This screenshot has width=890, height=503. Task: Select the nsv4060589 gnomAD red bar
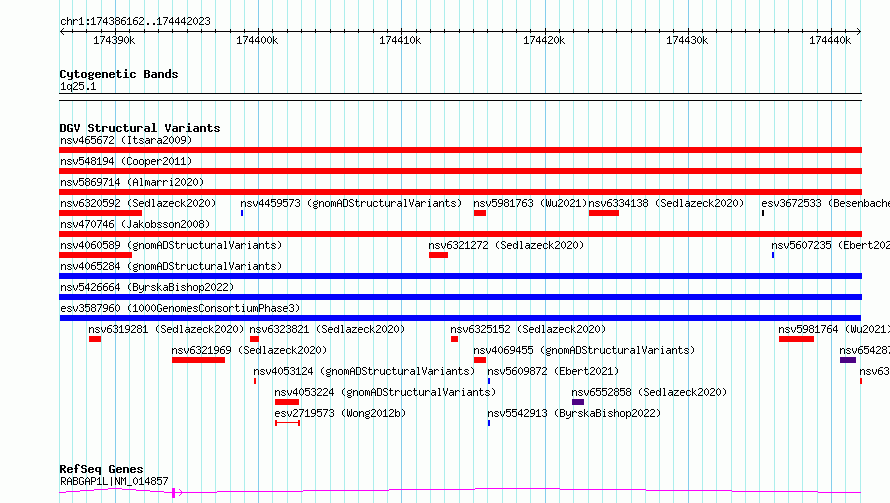(x=95, y=255)
